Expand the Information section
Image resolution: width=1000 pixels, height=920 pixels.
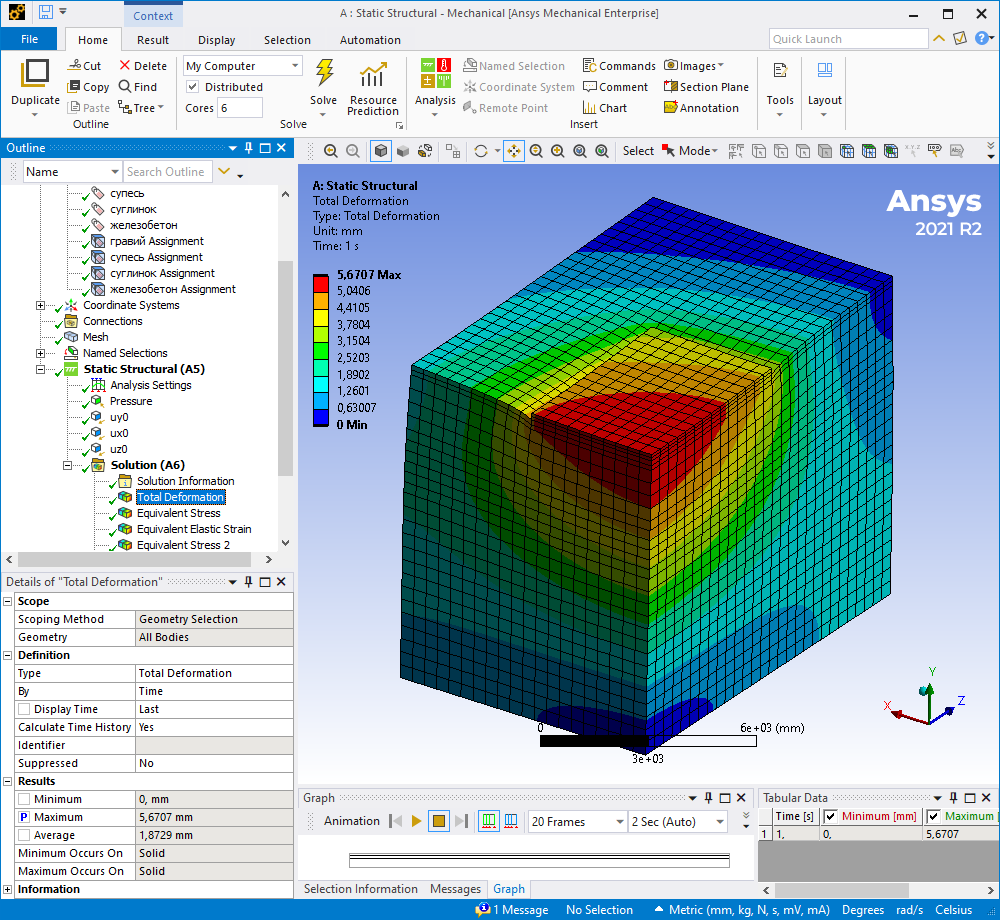tap(8, 889)
